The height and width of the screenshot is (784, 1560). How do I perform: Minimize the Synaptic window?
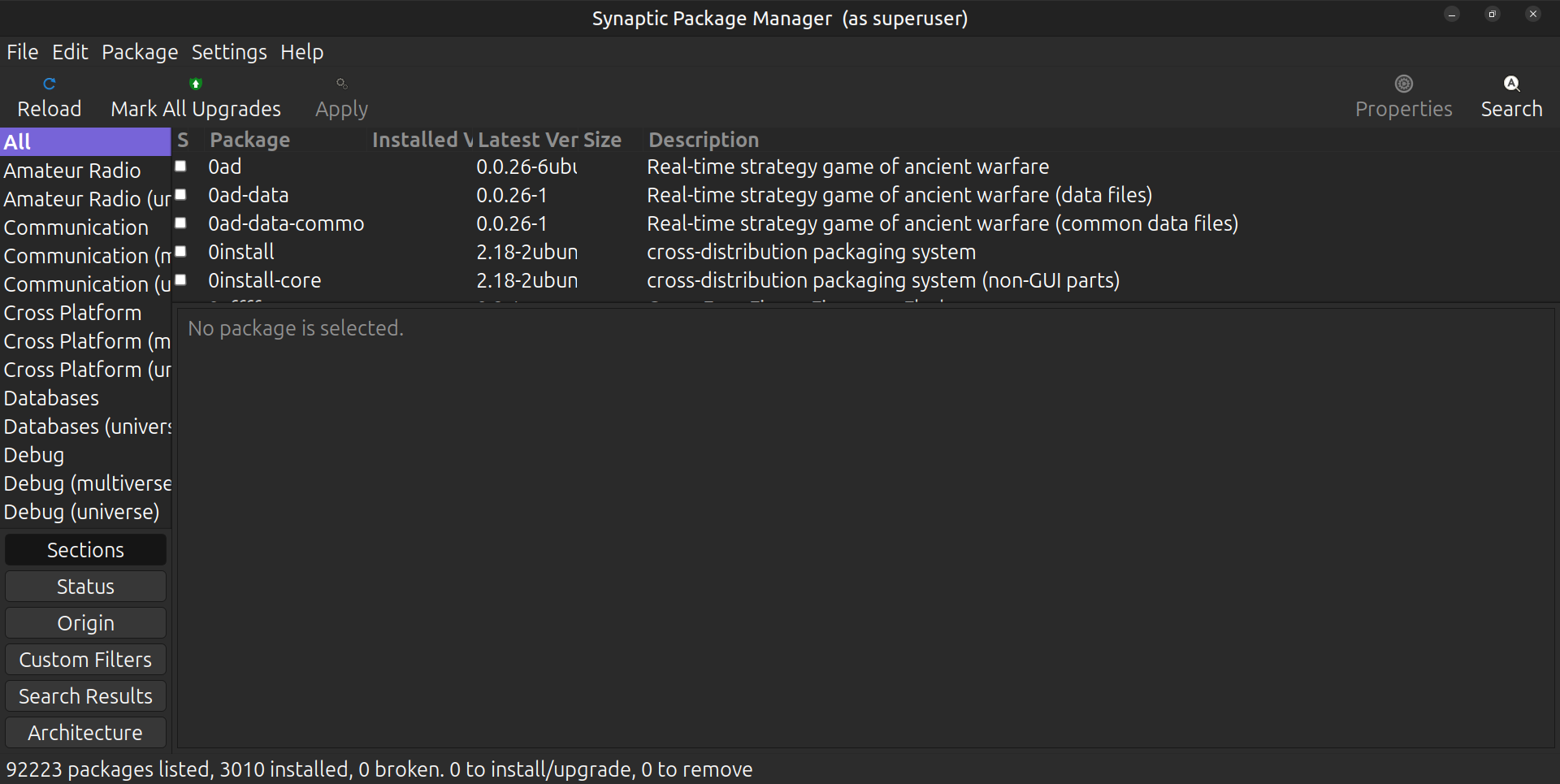tap(1452, 14)
